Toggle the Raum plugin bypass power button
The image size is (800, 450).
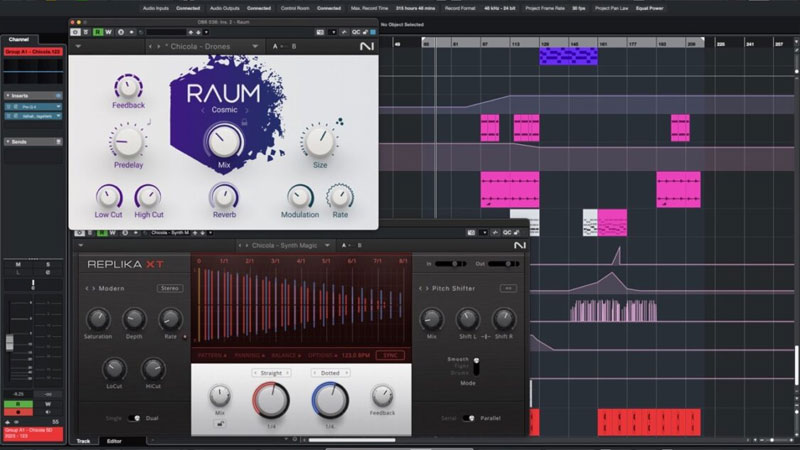pos(75,32)
